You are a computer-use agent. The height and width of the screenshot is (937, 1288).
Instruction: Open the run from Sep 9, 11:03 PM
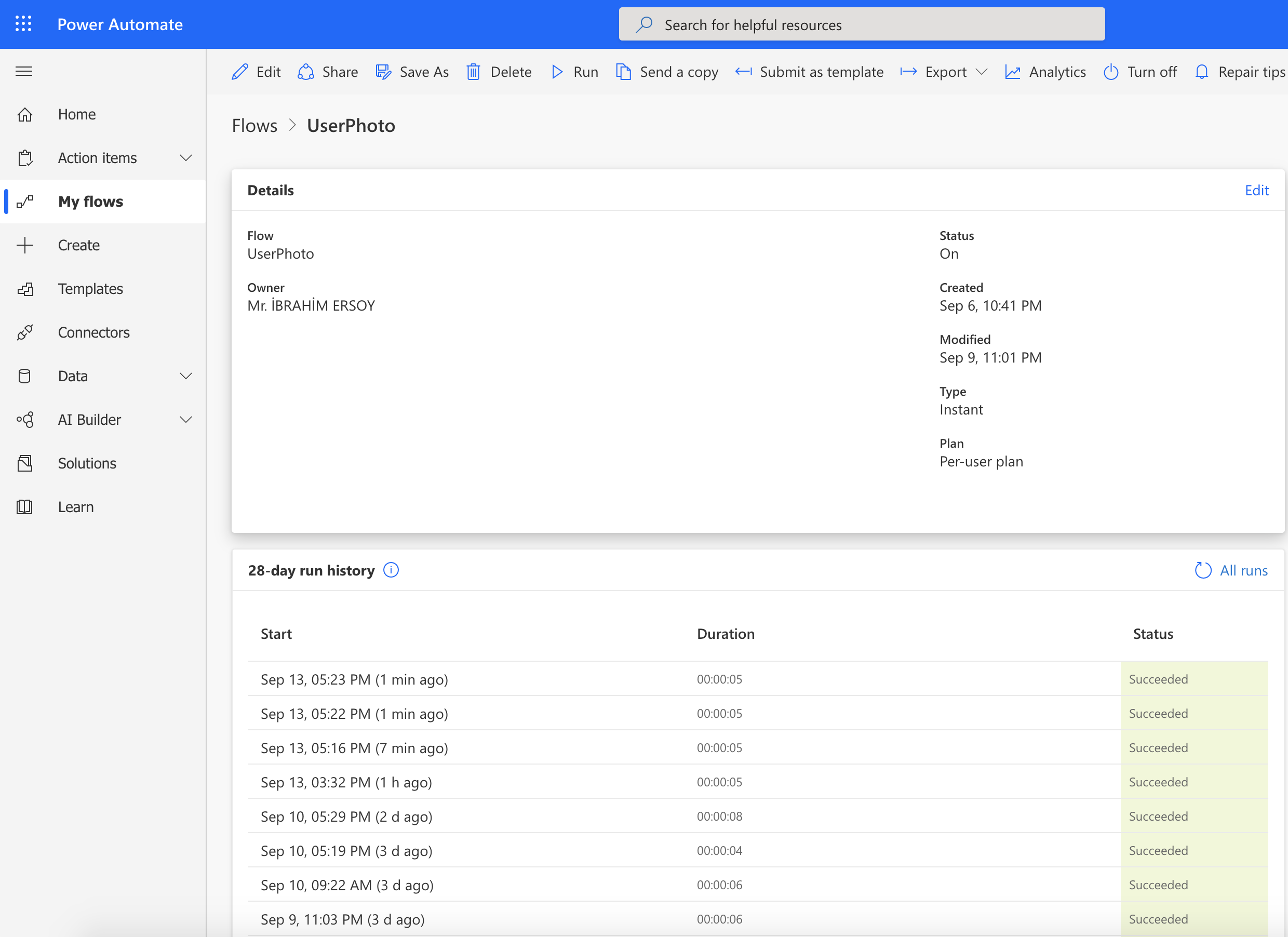pos(758,919)
